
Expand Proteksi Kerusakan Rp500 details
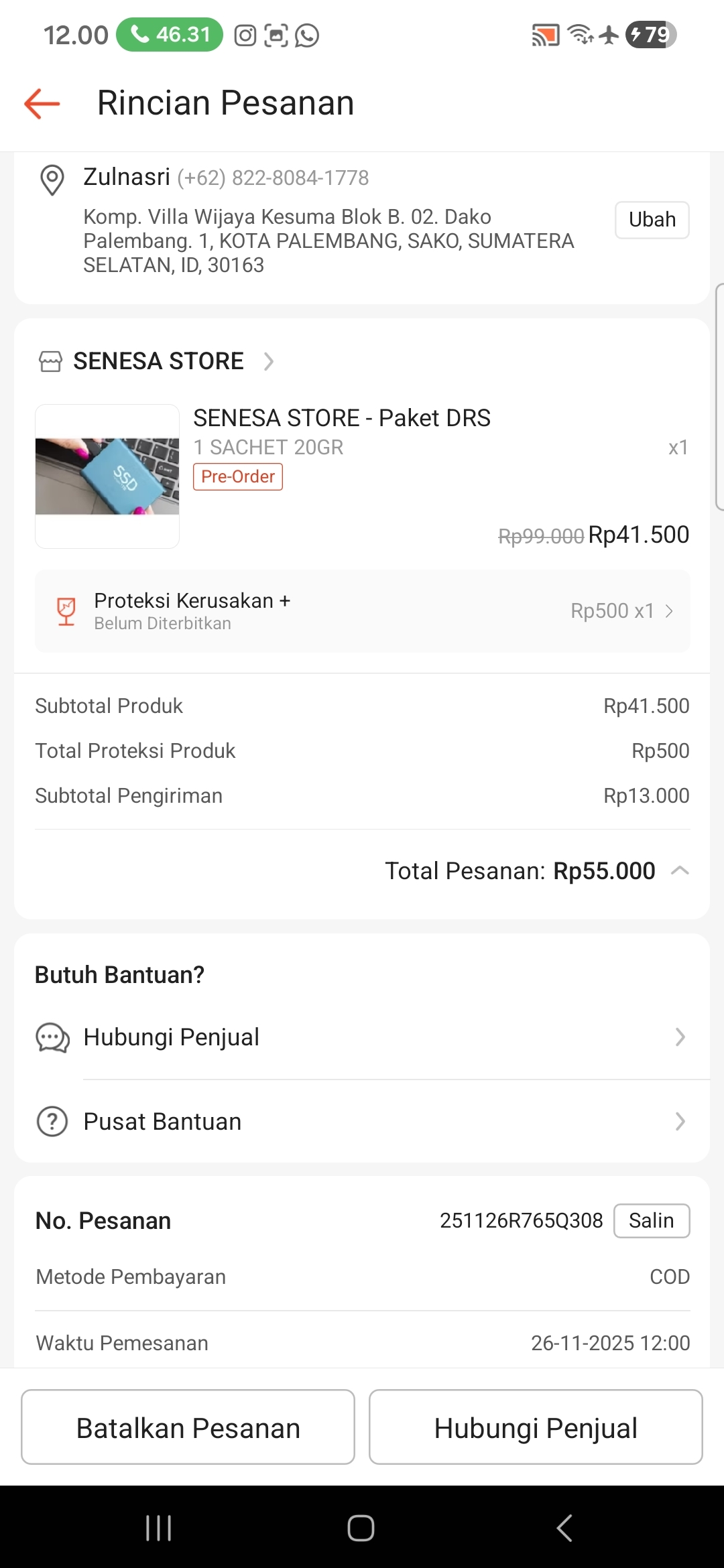coord(668,611)
